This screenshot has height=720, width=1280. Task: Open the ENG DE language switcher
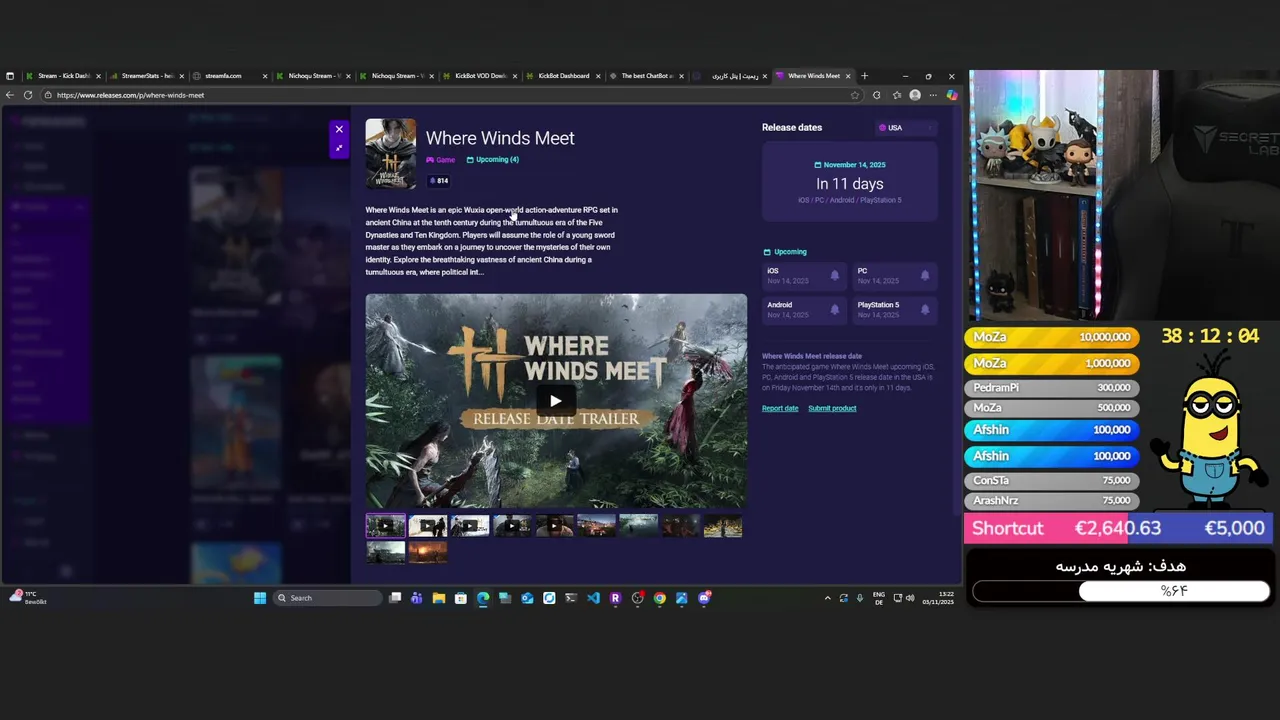click(879, 598)
